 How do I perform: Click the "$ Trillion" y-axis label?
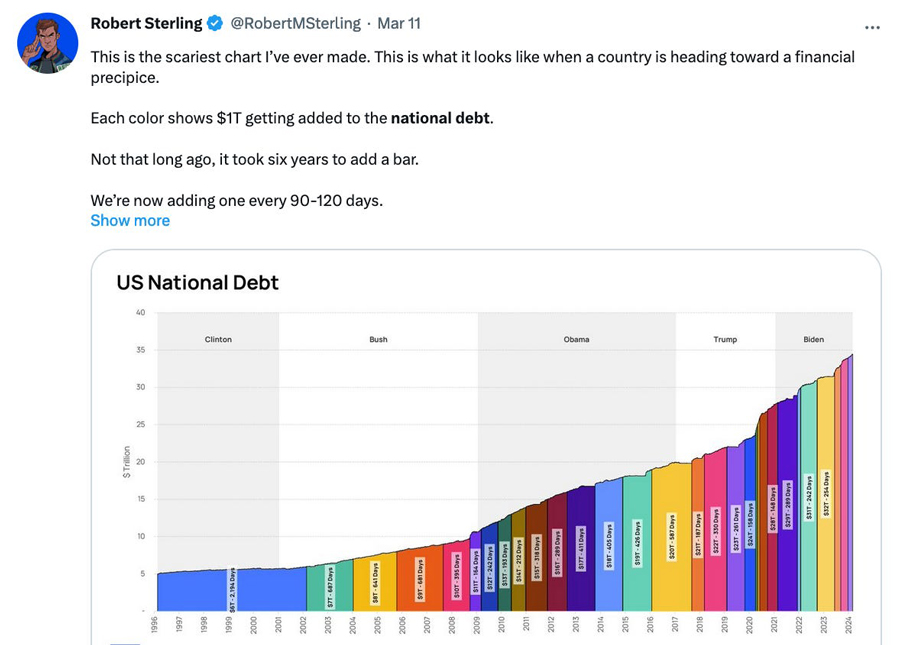pos(127,461)
